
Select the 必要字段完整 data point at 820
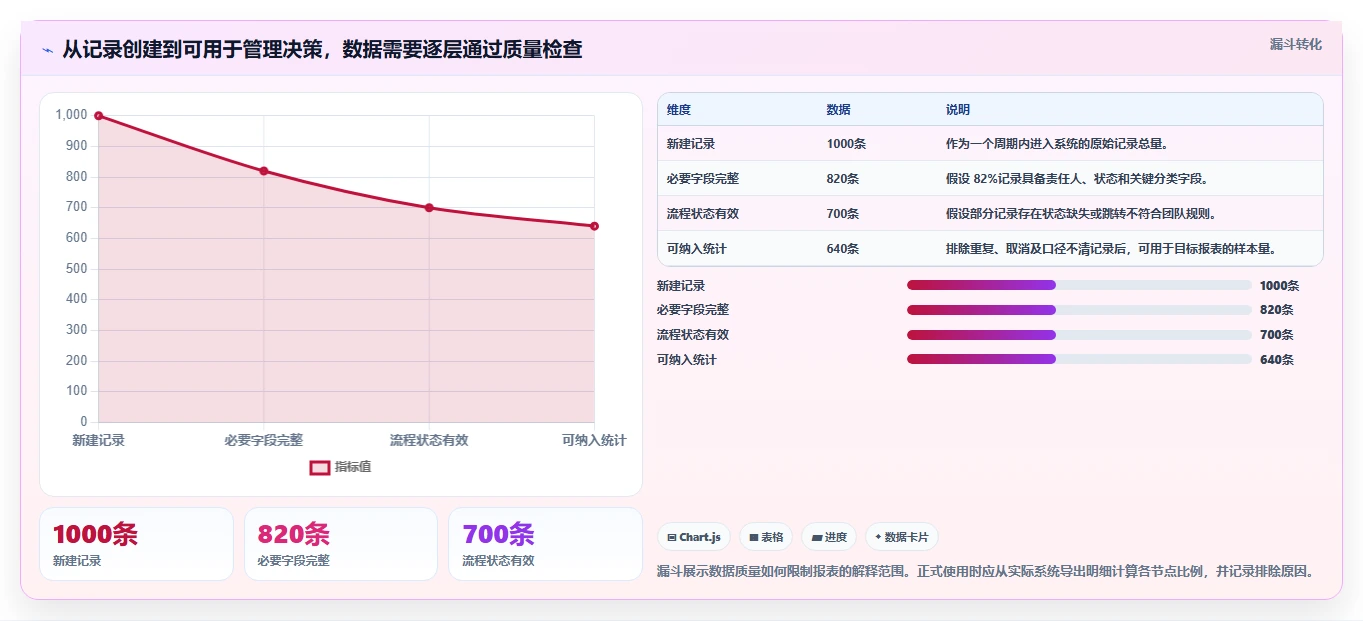tap(264, 171)
